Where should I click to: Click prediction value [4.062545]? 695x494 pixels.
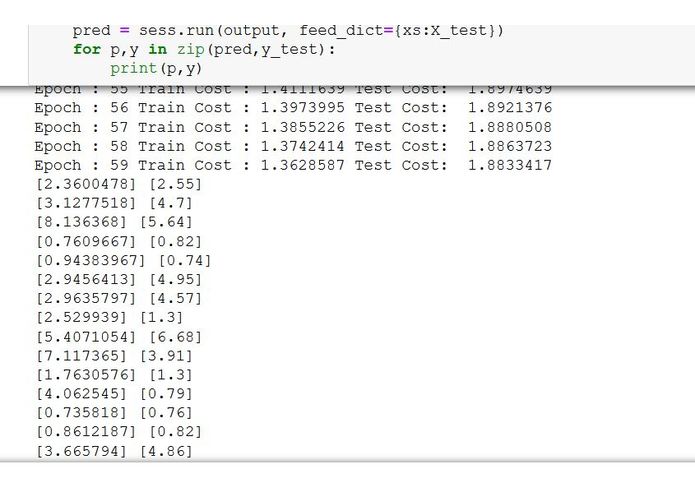tap(82, 393)
